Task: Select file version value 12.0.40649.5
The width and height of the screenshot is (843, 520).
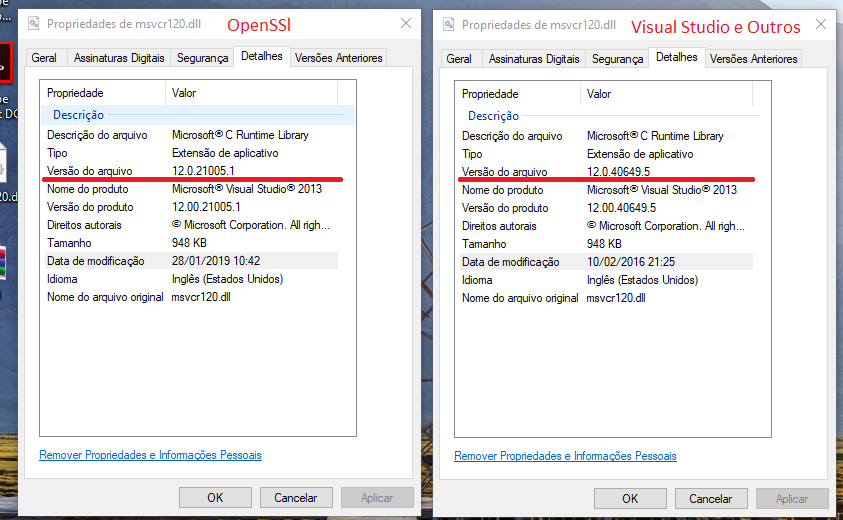Action: 618,172
